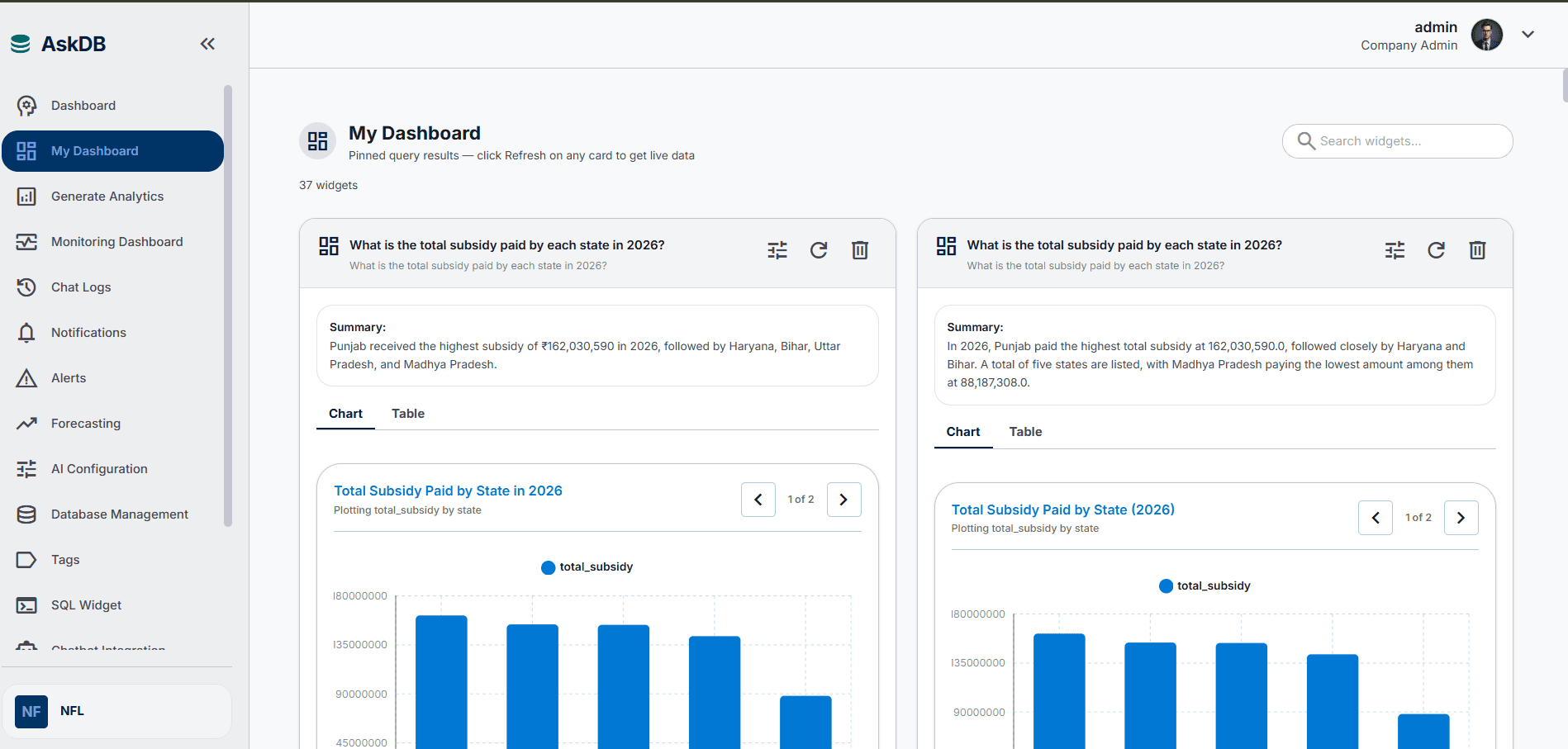Click the page vertical scrollbar thumb
Screen dimensions: 1568x749
coord(1565,86)
